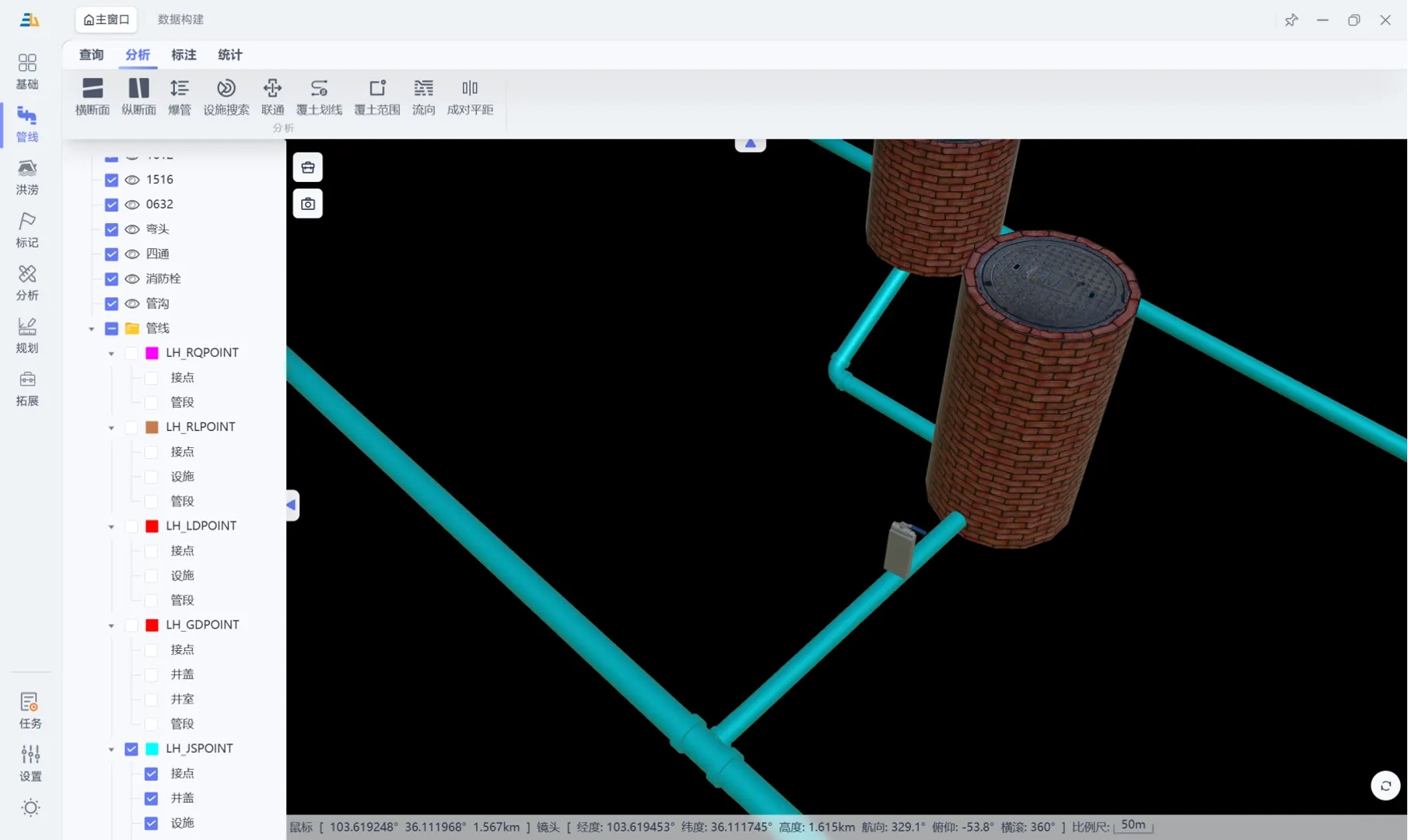Toggle the 四通 layer visibility eye
This screenshot has width=1408, height=840.
132,254
